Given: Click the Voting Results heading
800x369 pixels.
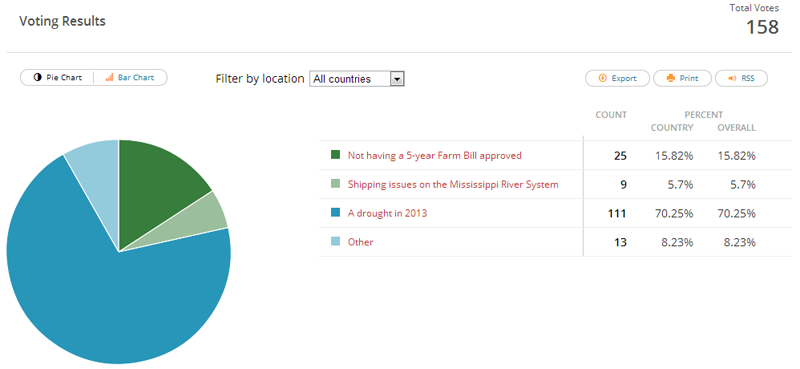Looking at the screenshot, I should pyautogui.click(x=62, y=21).
